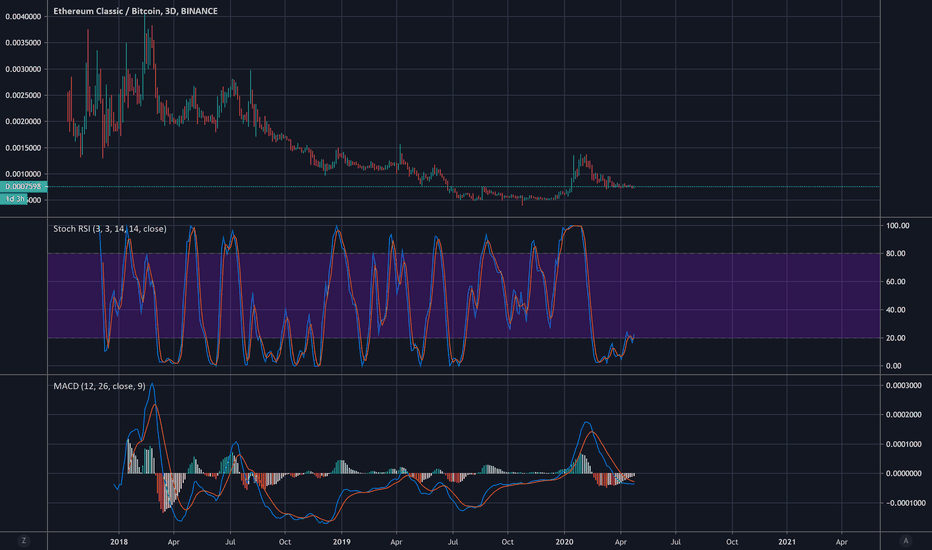Open the MACD (12, 26, close, 9) legend
This screenshot has width=932, height=550.
pyautogui.click(x=99, y=386)
